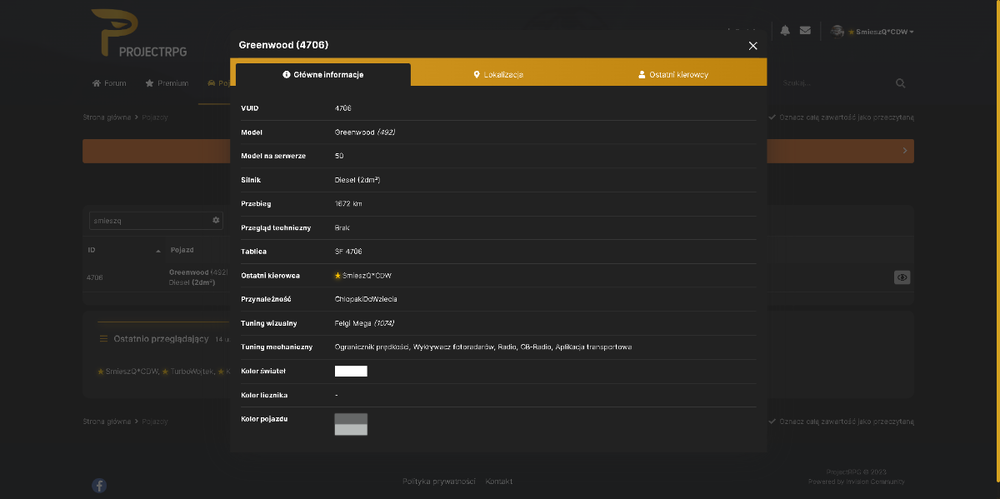Open messages envelope icon
The image size is (1000, 499).
click(805, 31)
